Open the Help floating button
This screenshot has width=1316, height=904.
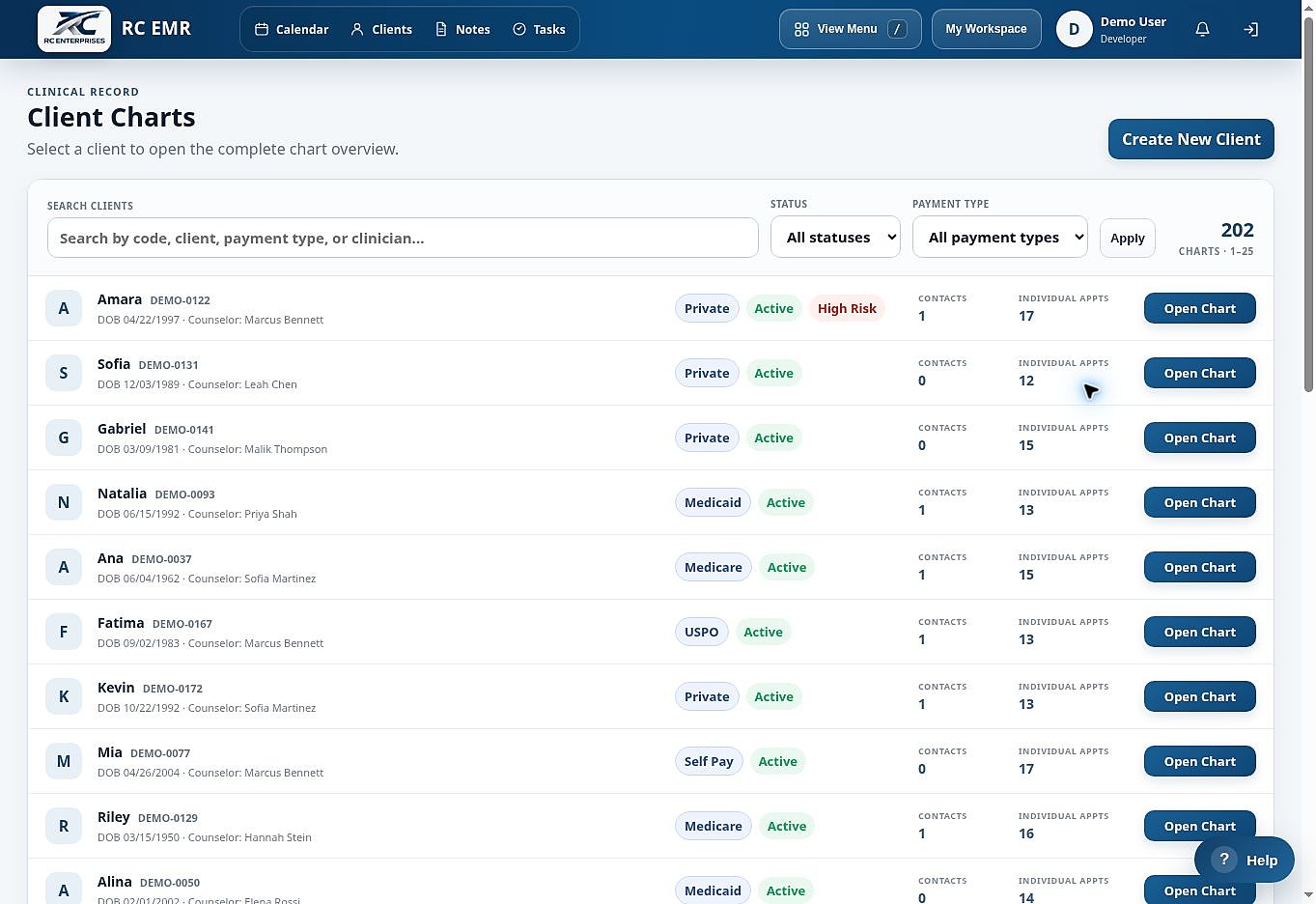pos(1244,860)
